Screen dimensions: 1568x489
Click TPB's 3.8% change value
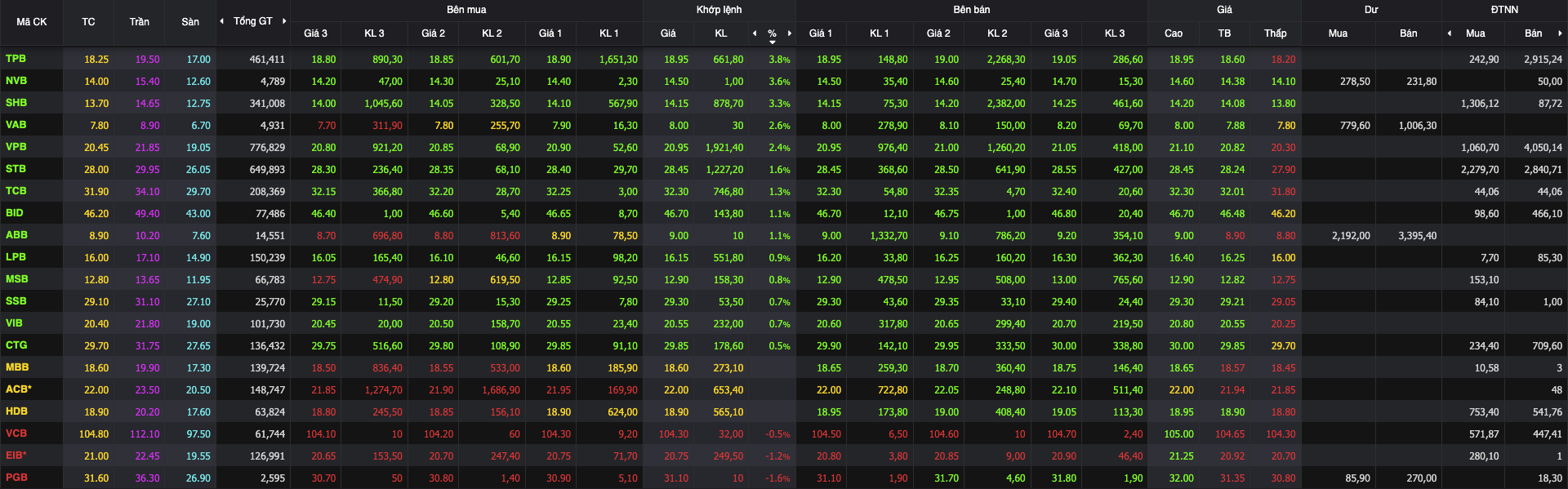[779, 60]
